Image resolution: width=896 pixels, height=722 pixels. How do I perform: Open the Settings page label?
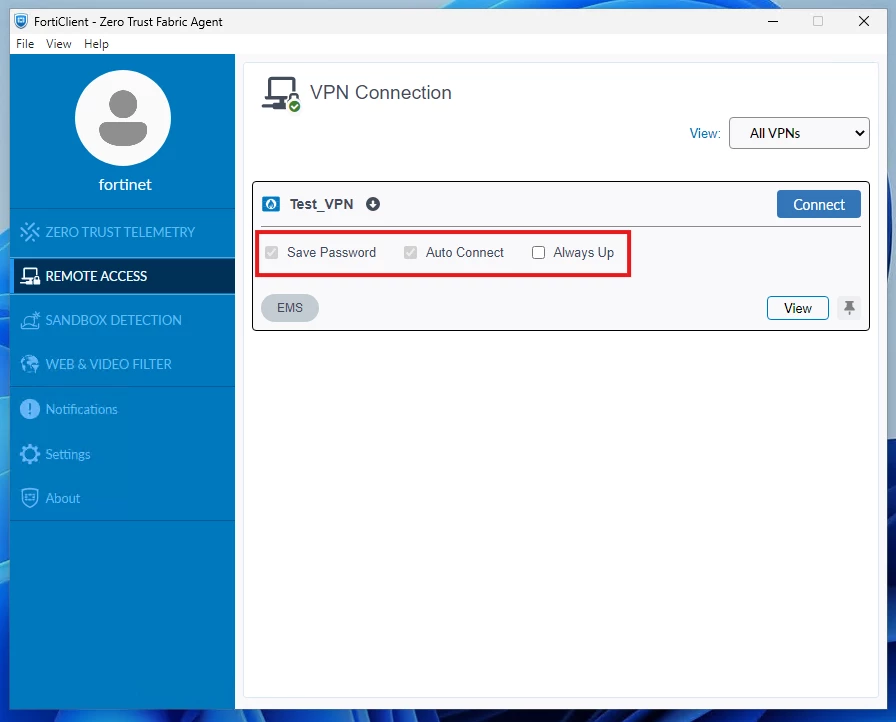pos(68,455)
